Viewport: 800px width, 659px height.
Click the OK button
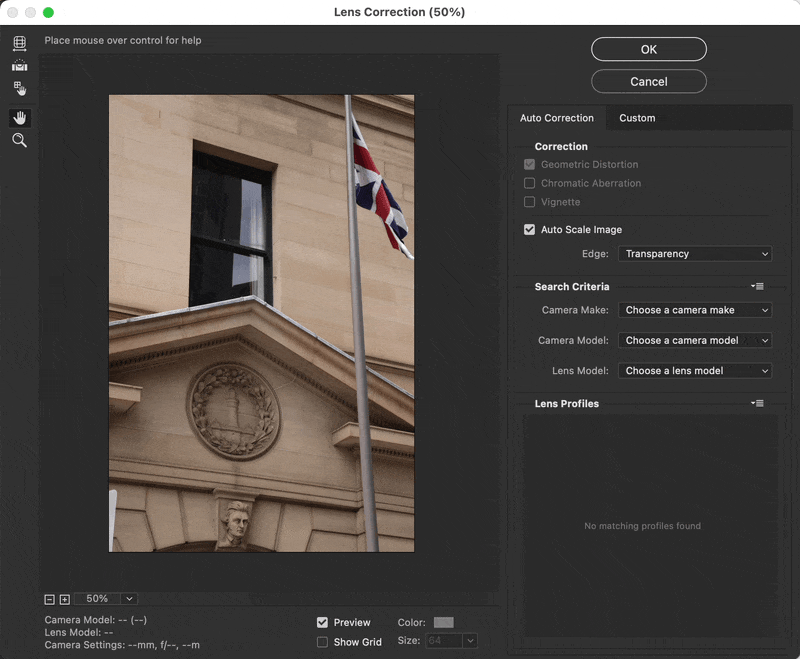point(648,49)
